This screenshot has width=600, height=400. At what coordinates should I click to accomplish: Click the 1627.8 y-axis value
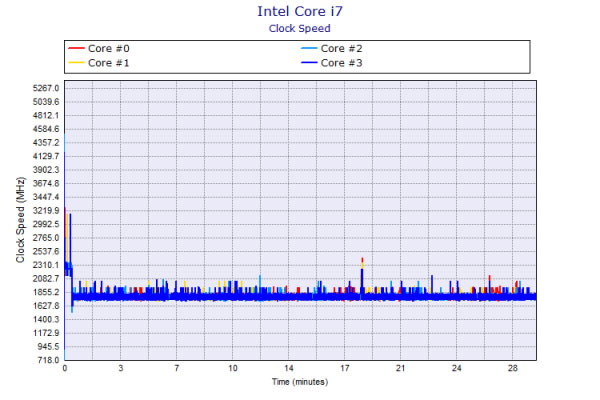coord(46,306)
